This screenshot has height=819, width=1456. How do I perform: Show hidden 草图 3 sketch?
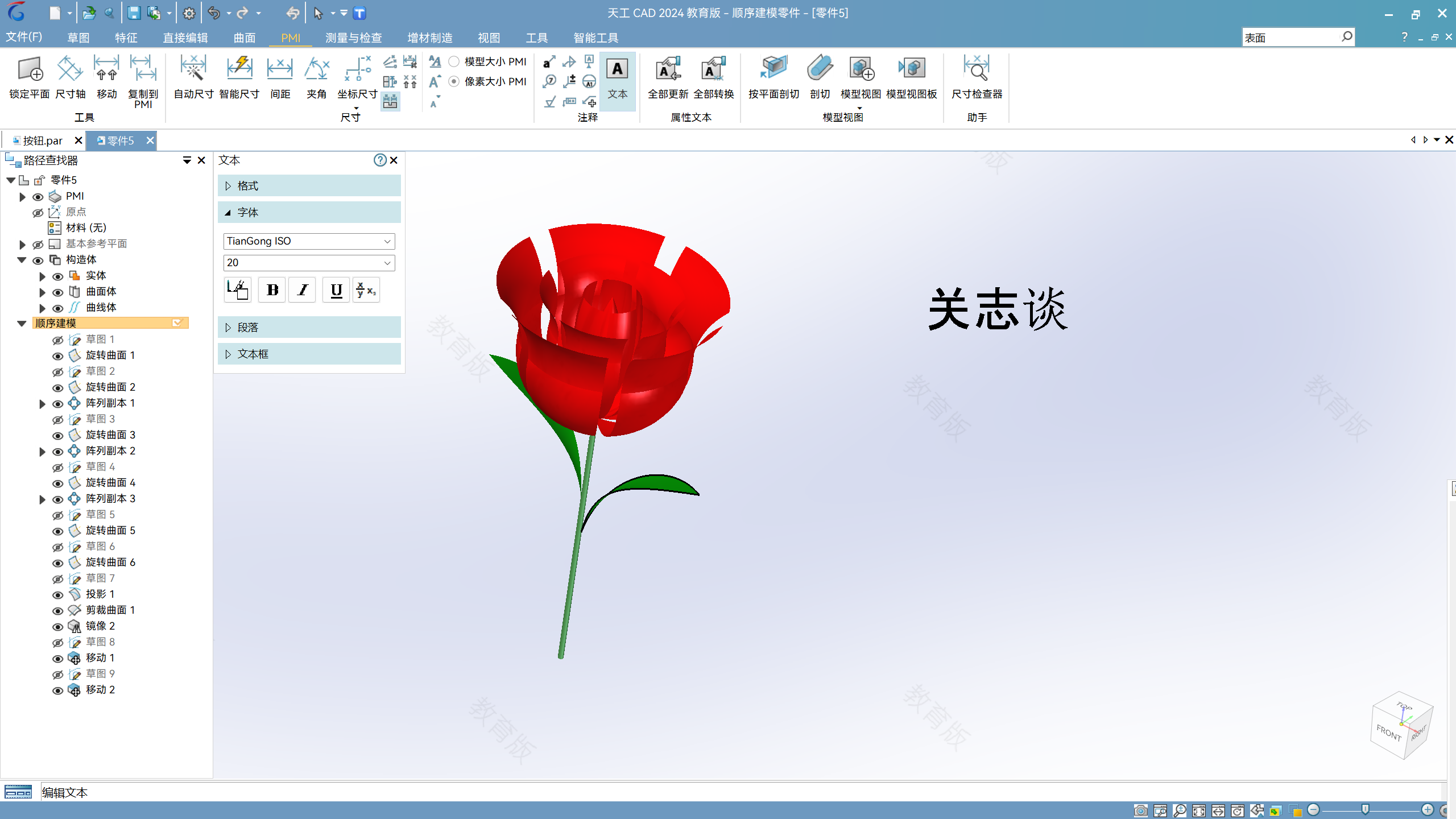pos(58,420)
